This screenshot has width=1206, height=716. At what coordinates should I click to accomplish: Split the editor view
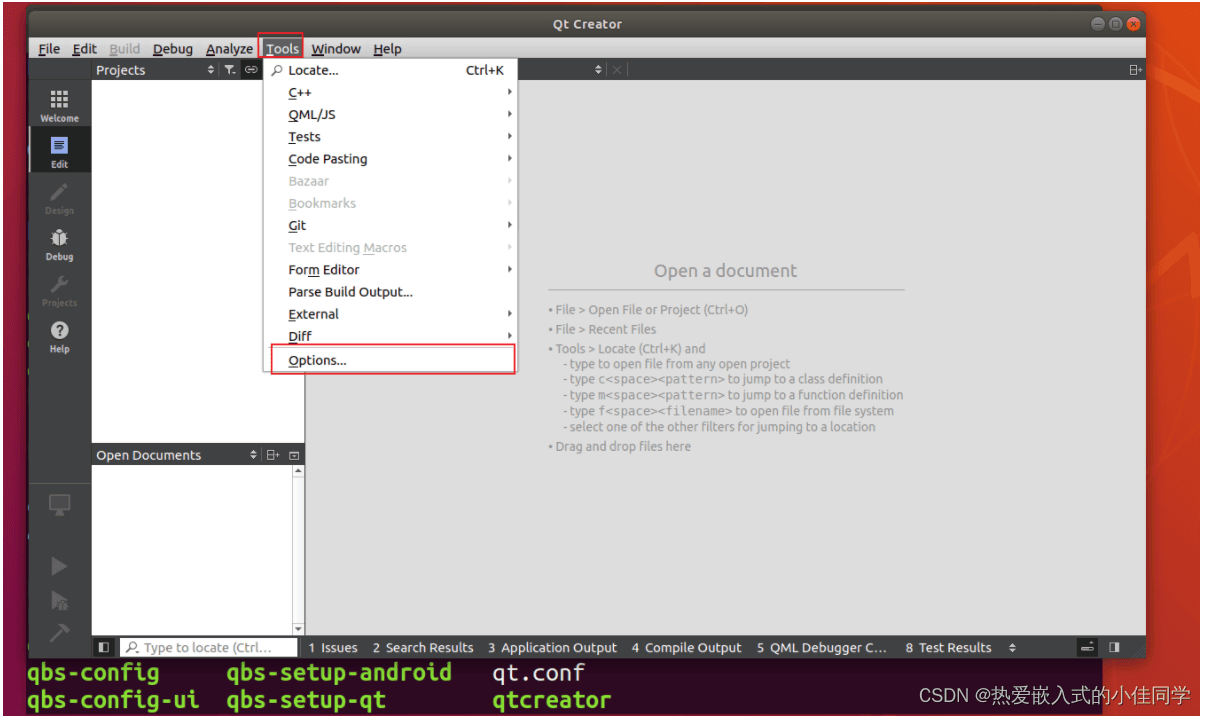pyautogui.click(x=1135, y=70)
